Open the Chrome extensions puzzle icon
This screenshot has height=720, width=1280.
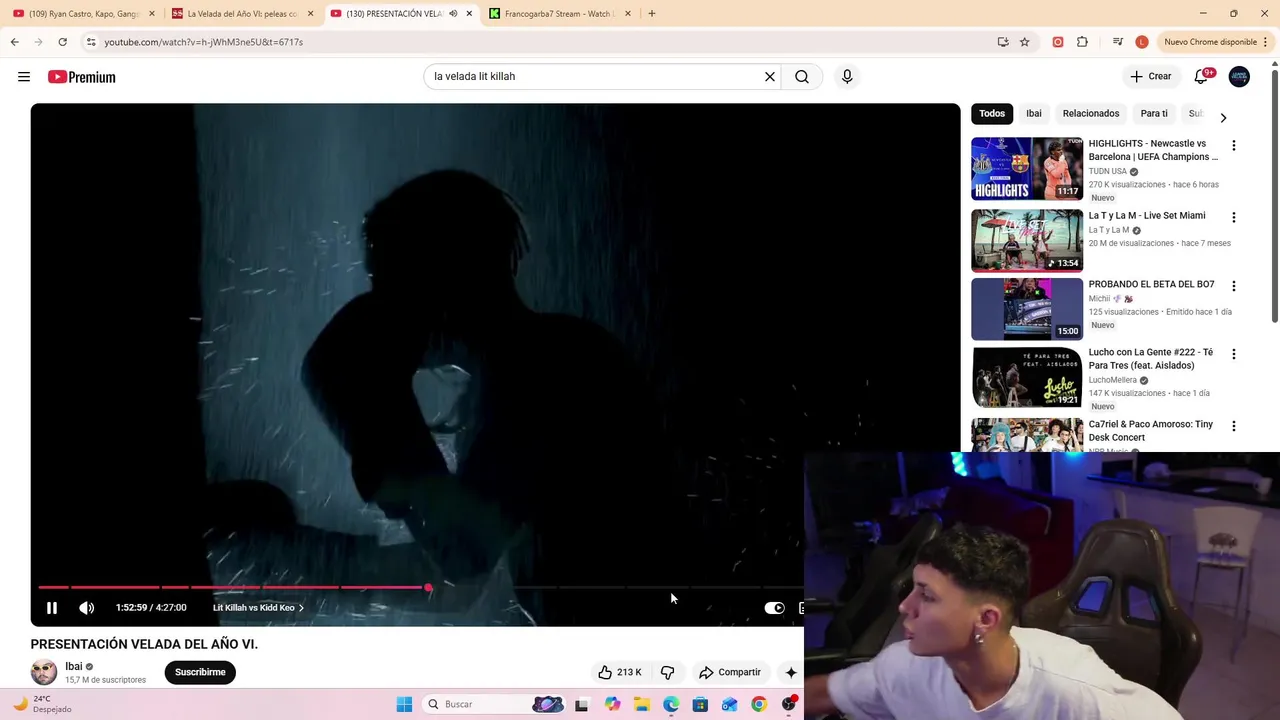pyautogui.click(x=1082, y=42)
